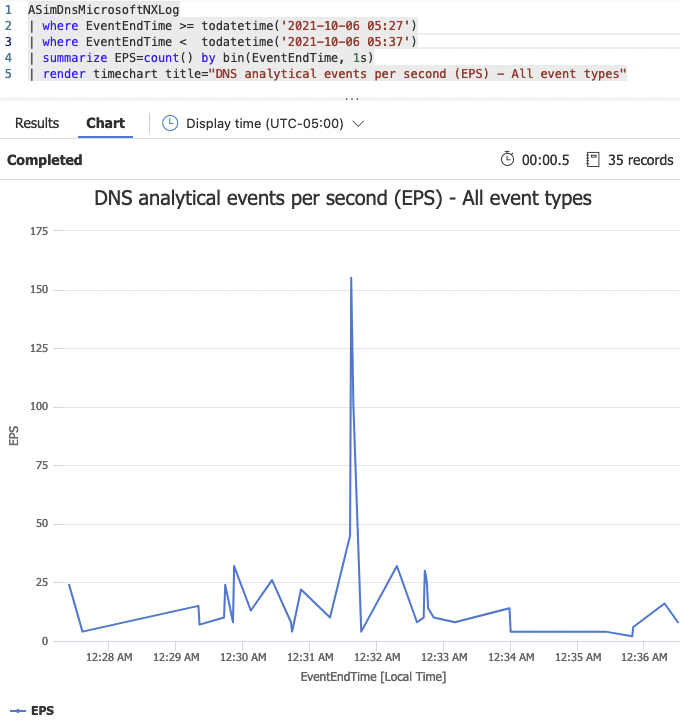
Task: Expand the Display time chevron arrow
Action: click(359, 123)
